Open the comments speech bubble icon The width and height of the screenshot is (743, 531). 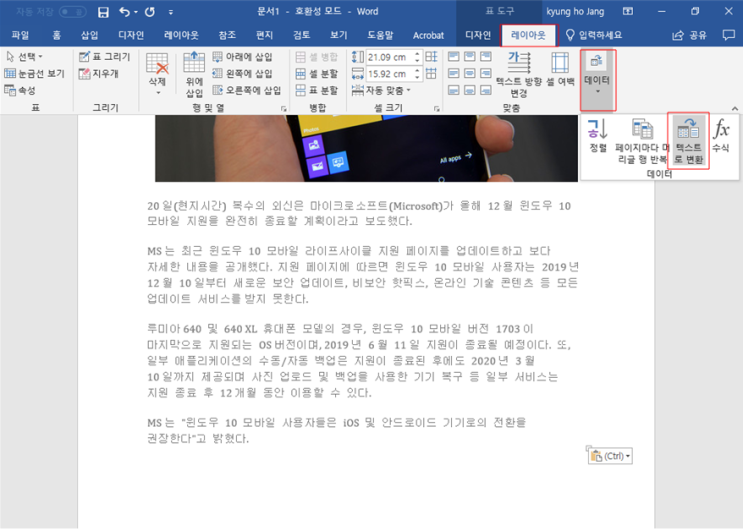pyautogui.click(x=728, y=35)
